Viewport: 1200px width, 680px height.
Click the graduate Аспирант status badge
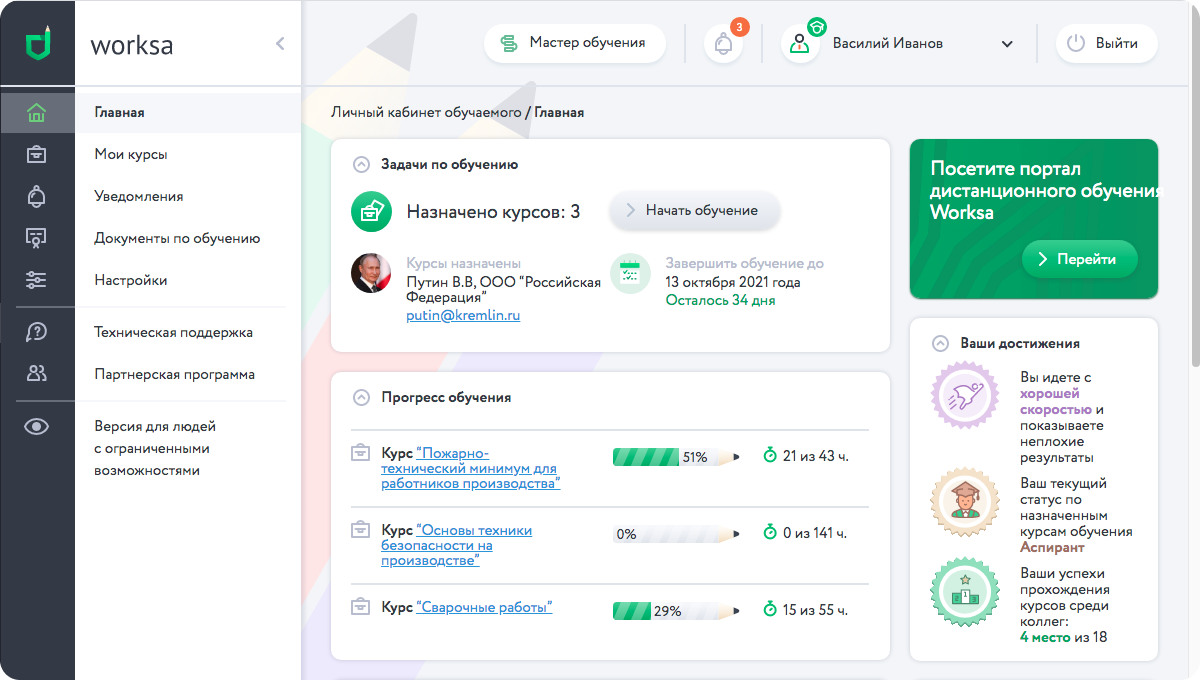pyautogui.click(x=965, y=500)
